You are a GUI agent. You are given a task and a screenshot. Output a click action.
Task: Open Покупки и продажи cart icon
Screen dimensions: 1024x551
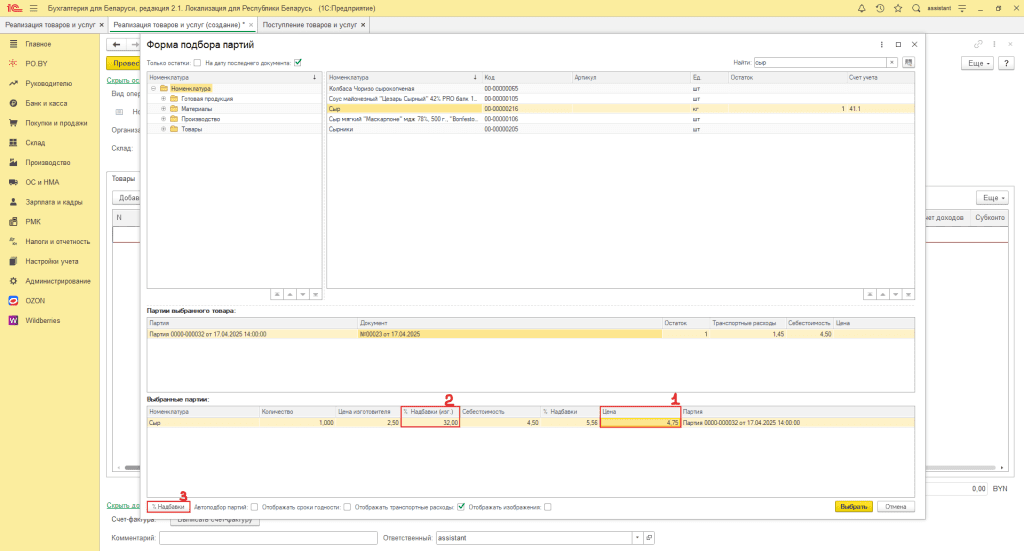(x=13, y=123)
